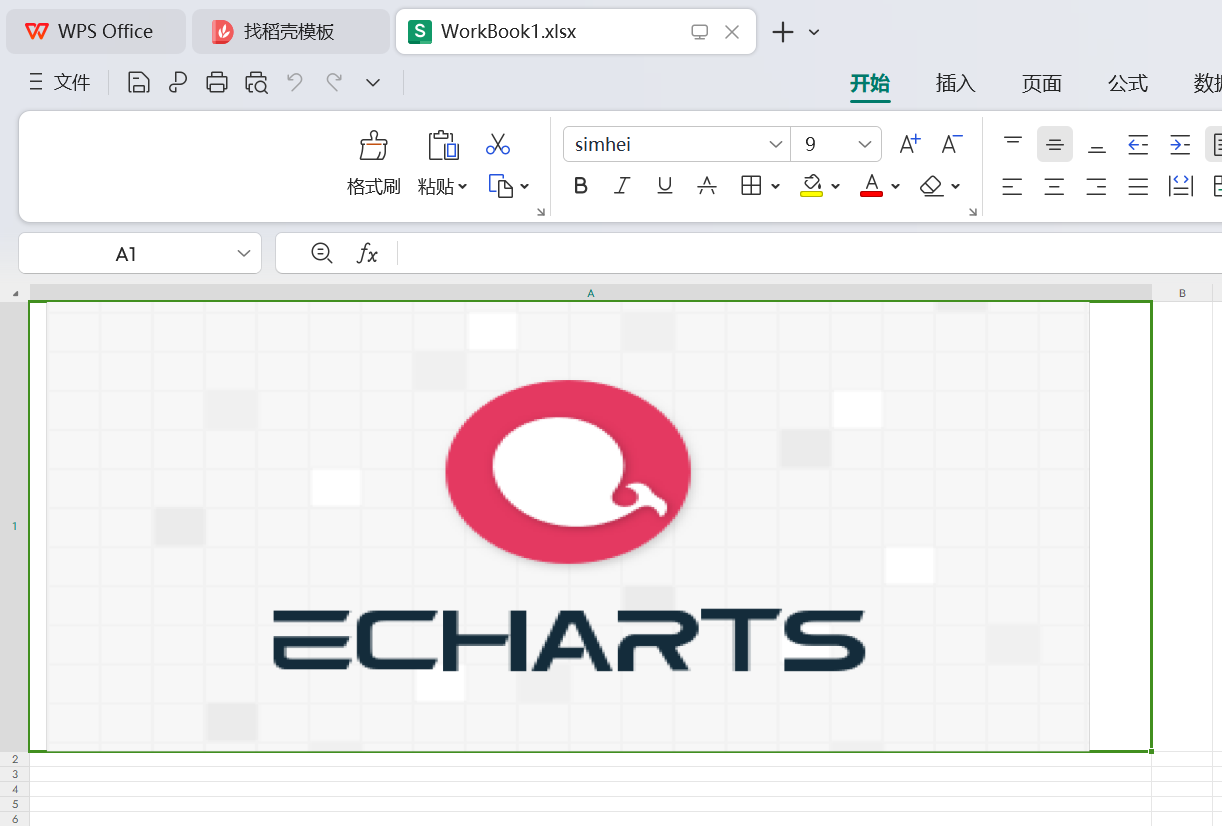
Task: Decrease font size with the A- icon
Action: pos(952,144)
